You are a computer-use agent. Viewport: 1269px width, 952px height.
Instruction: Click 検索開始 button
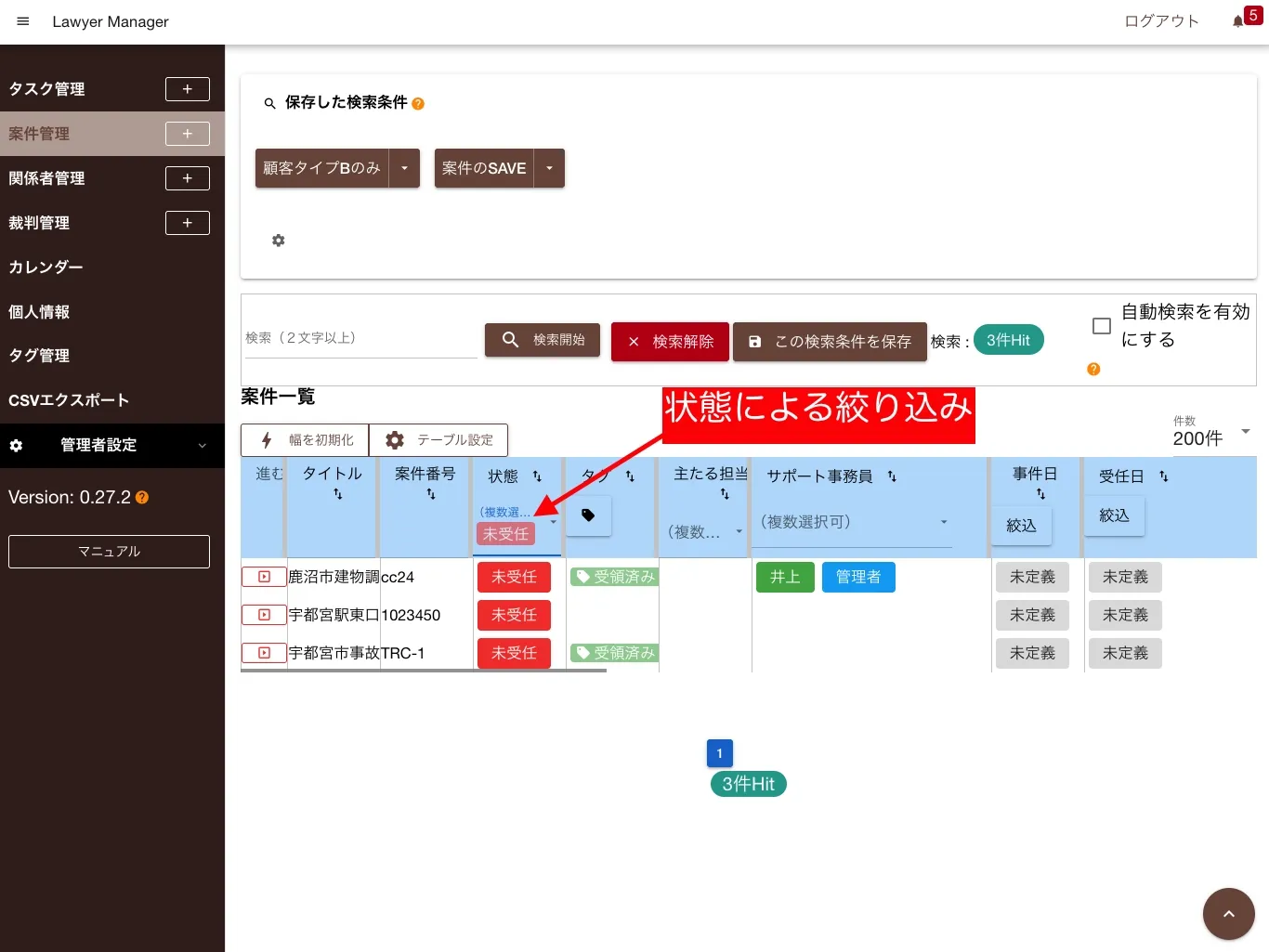click(x=543, y=340)
